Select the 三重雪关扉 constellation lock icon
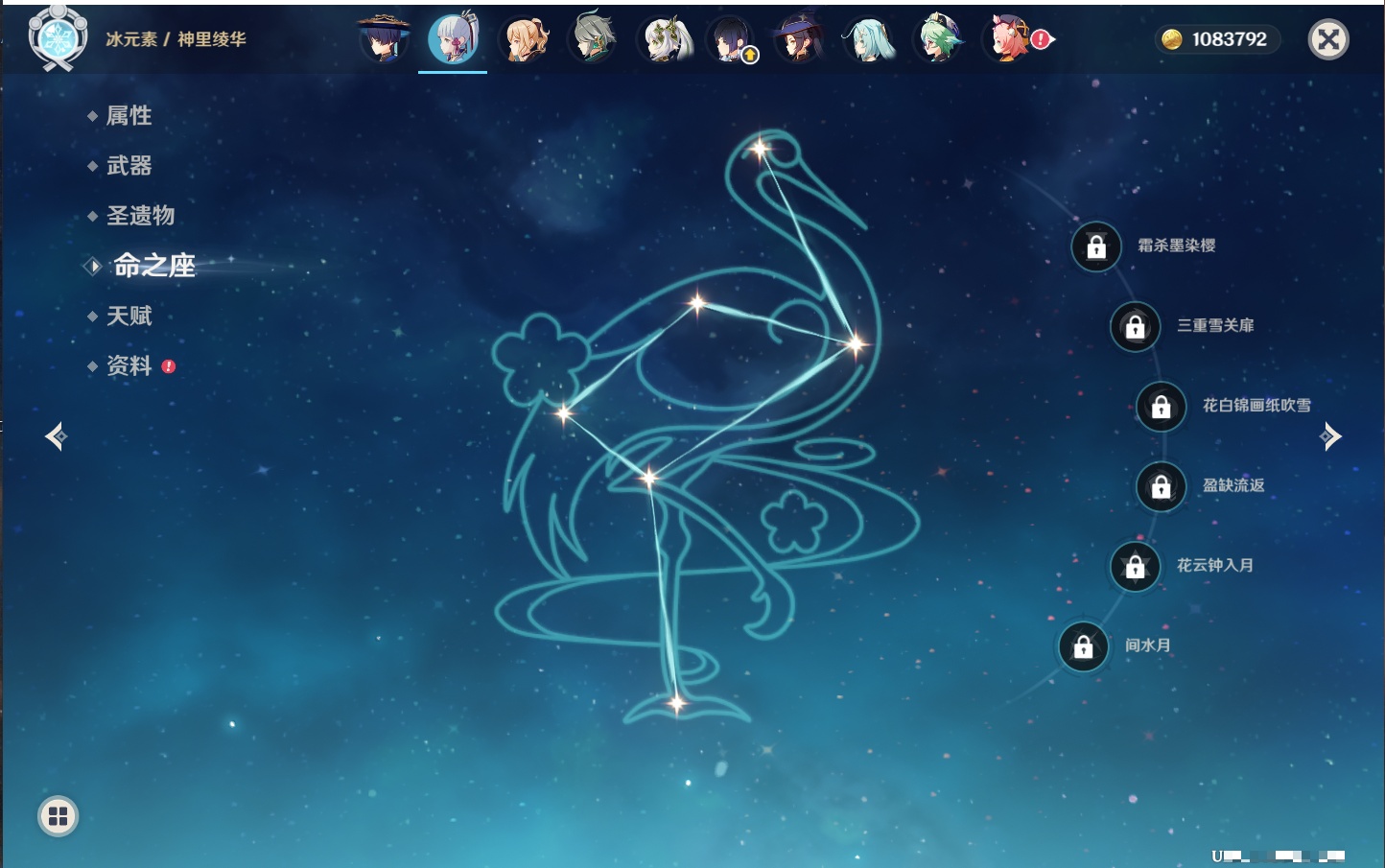The height and width of the screenshot is (868, 1385). 1135,327
